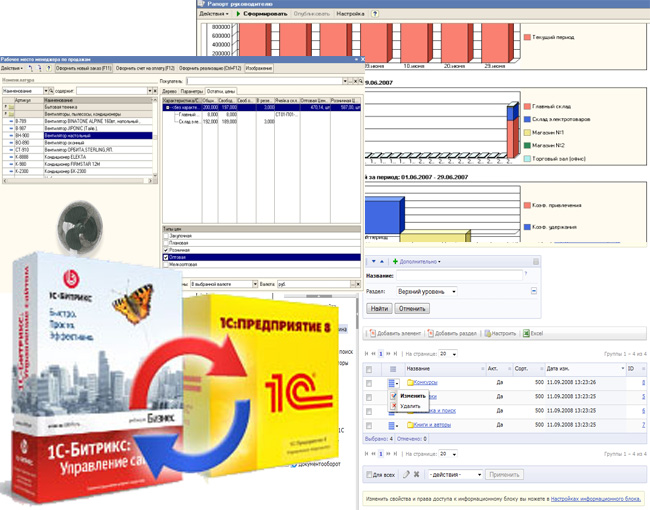The width and height of the screenshot is (650, 510).
Task: Click minus icon in Раздел filter row
Action: click(534, 291)
